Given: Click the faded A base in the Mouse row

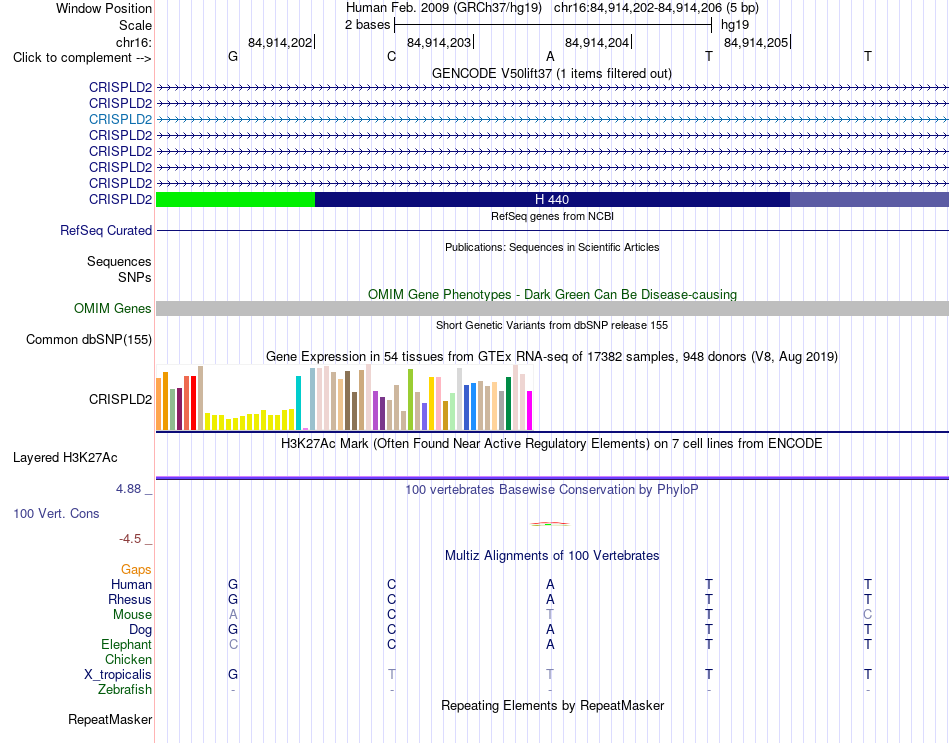Looking at the screenshot, I should (x=233, y=615).
